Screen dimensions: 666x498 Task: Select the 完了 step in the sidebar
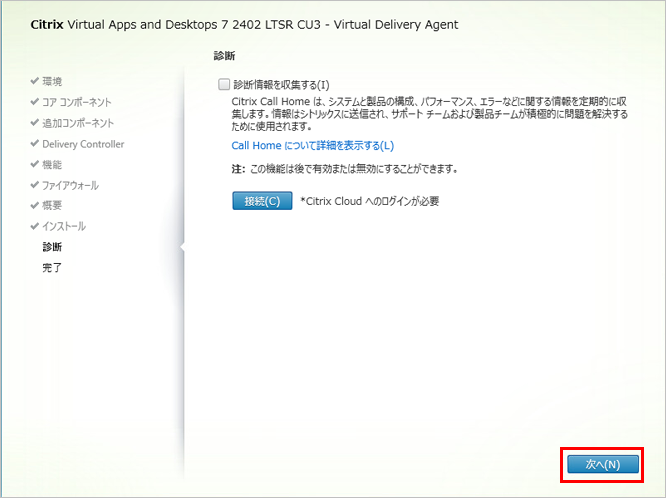click(53, 268)
